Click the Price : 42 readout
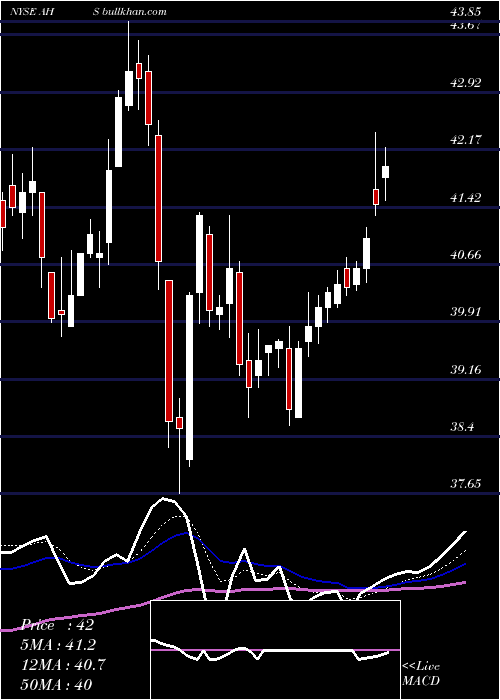Screen dimensions: 500x700 pos(58,625)
